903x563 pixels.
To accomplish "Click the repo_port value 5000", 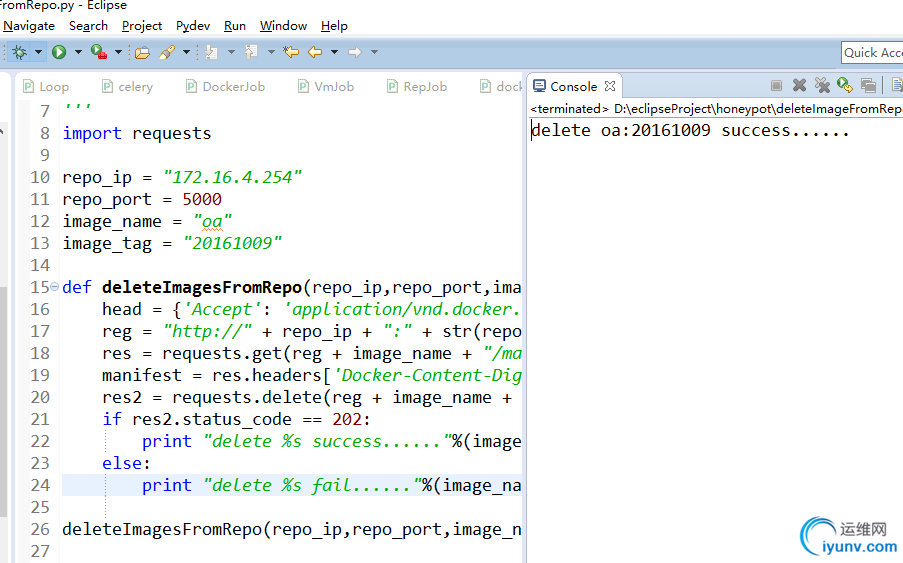I will [x=202, y=199].
